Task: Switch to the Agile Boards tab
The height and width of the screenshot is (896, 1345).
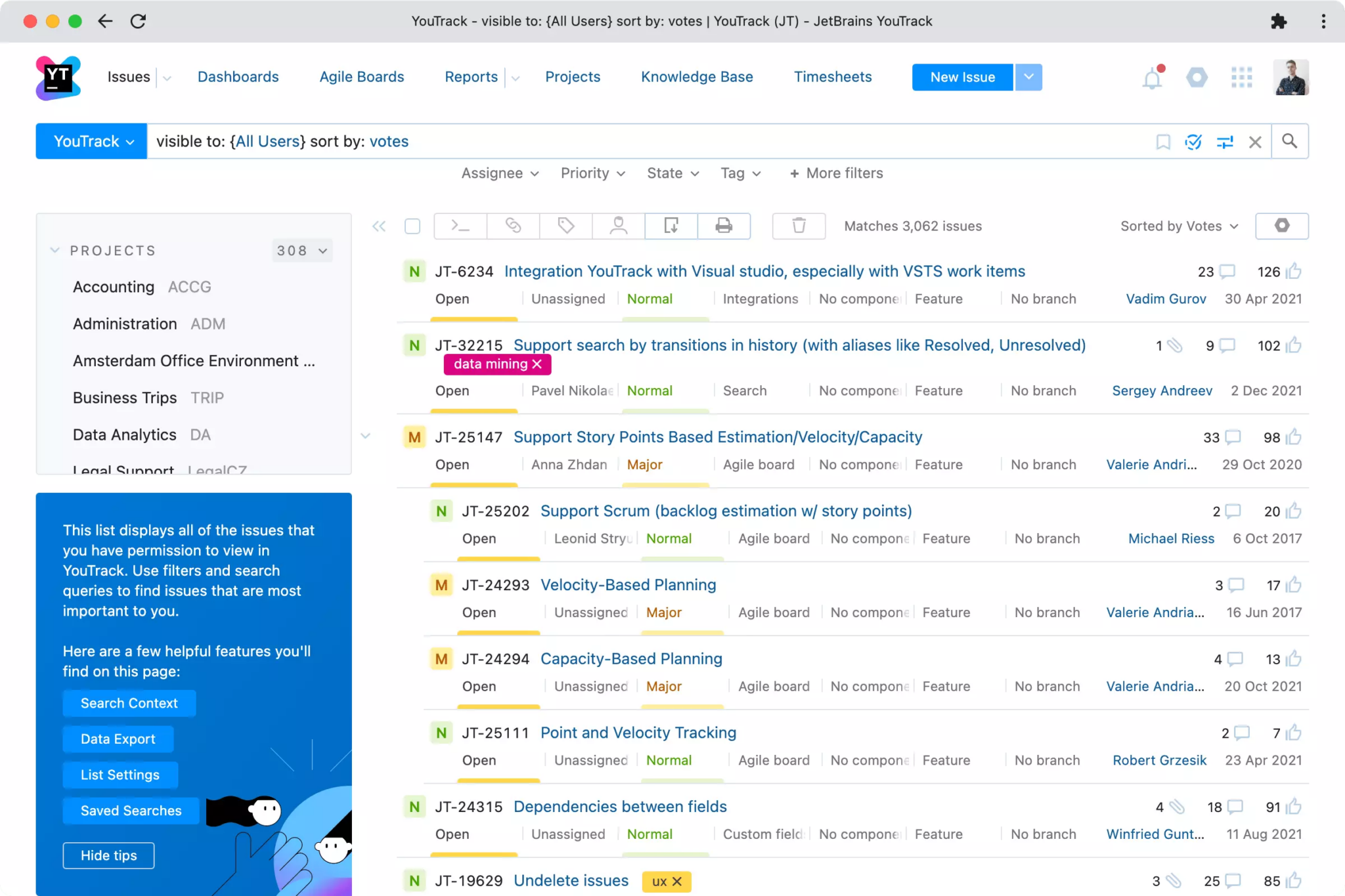Action: click(x=361, y=77)
